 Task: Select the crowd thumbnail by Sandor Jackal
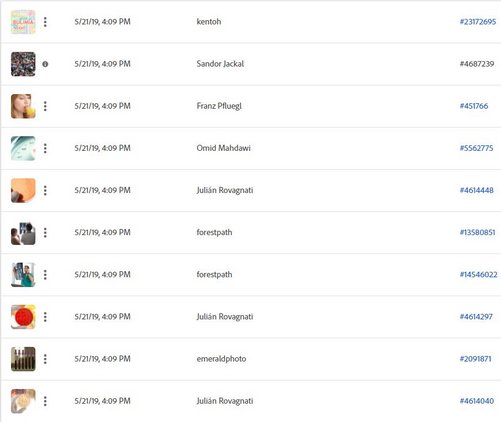click(23, 64)
